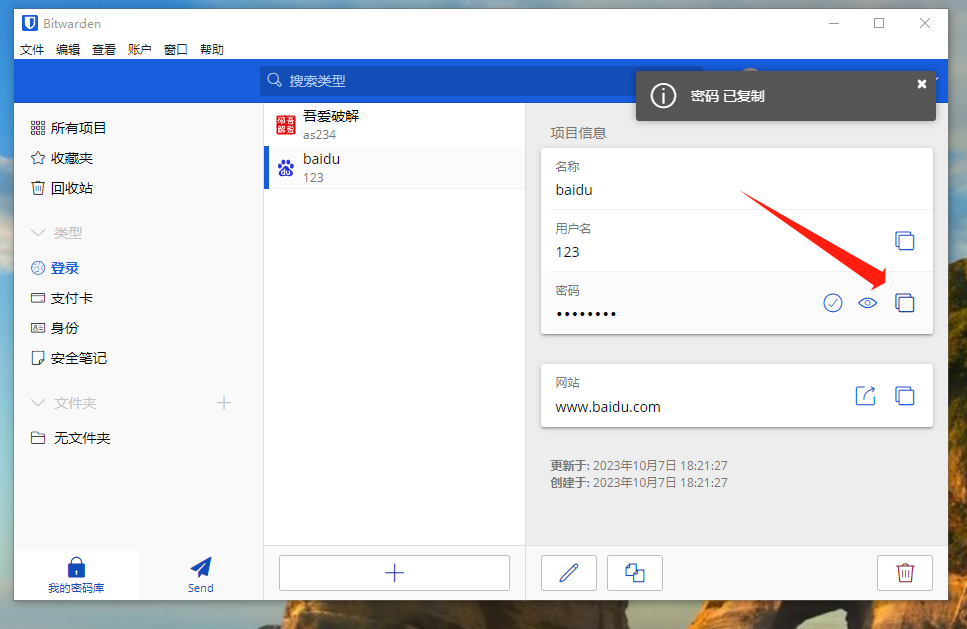This screenshot has height=629, width=967.
Task: Open 收藏夹 favorites
Action: [62, 158]
